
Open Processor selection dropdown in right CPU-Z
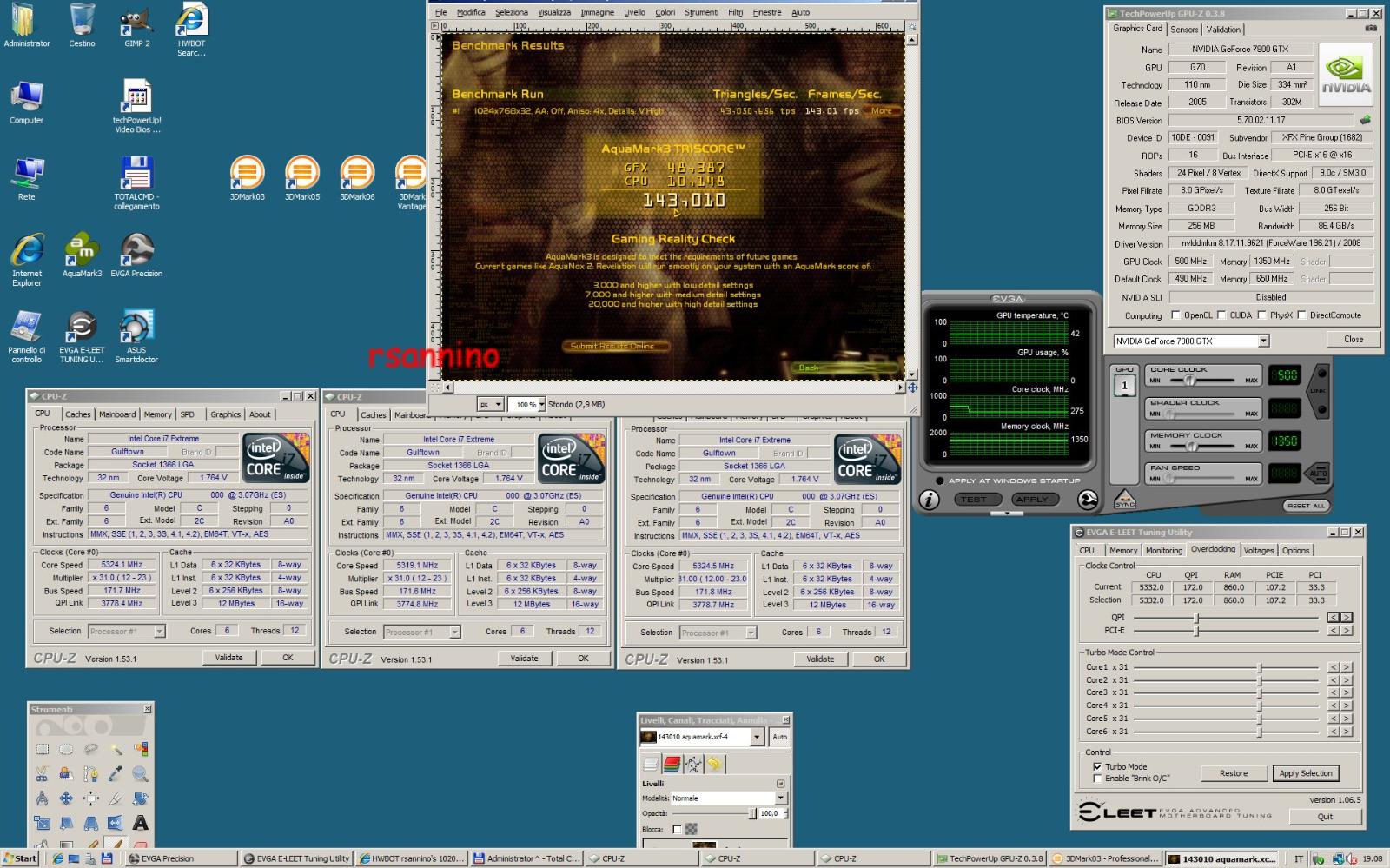click(x=751, y=633)
